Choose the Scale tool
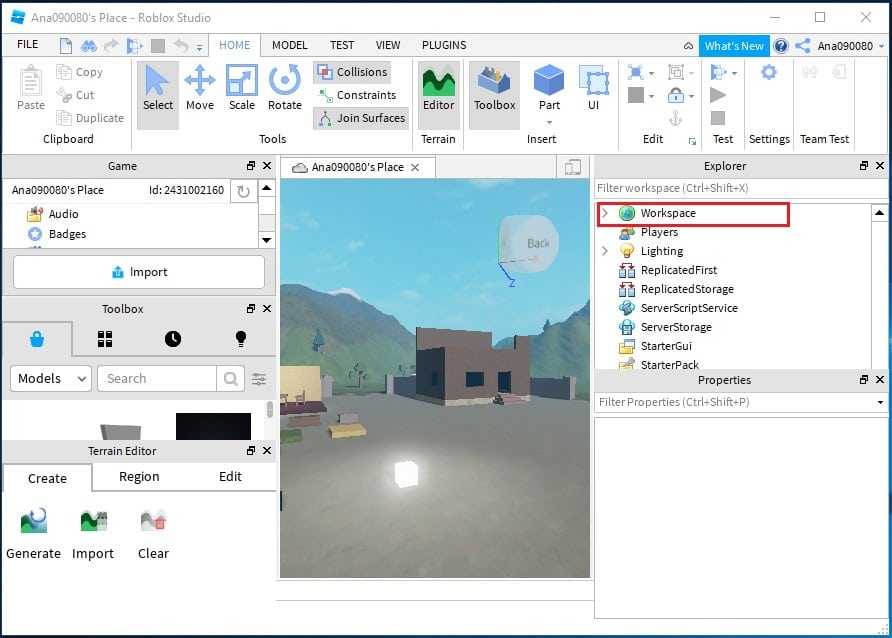 tap(242, 88)
